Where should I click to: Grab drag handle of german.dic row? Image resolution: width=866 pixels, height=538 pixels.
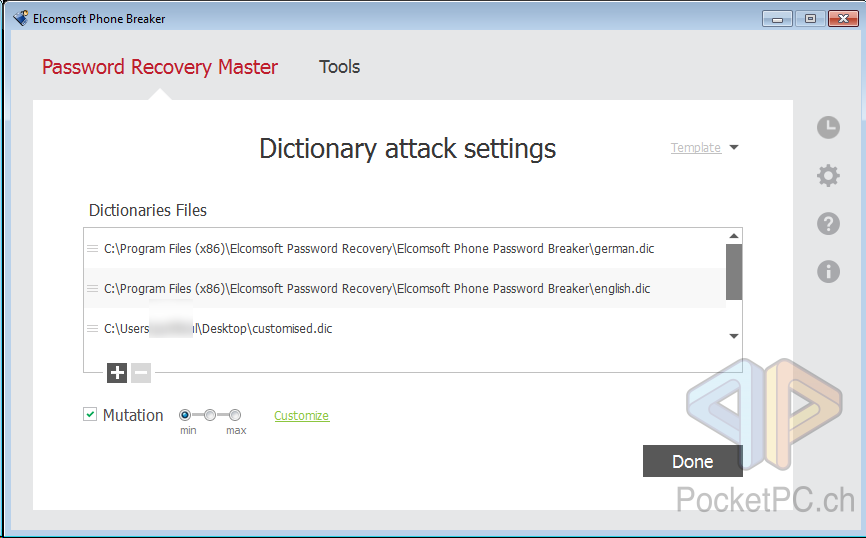(x=93, y=249)
